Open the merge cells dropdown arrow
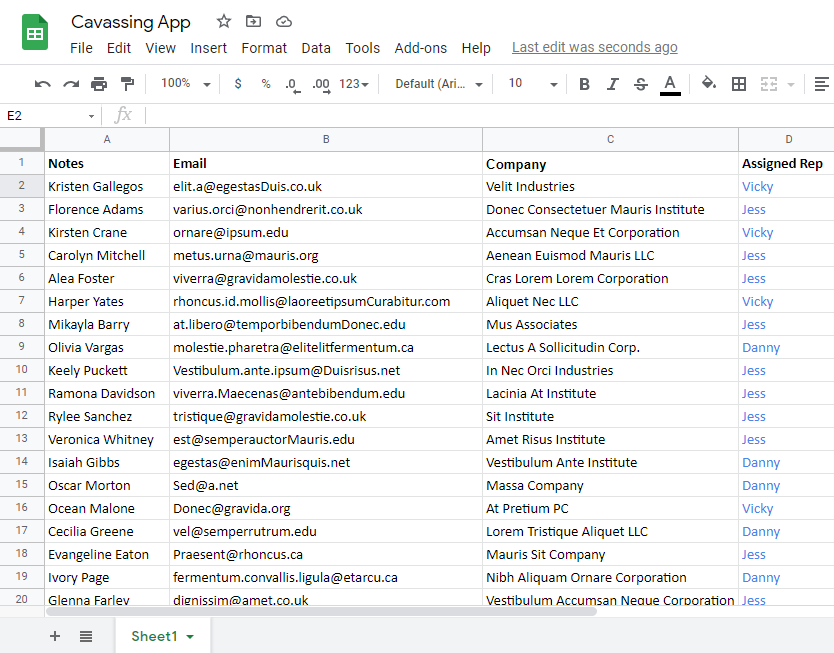 click(791, 85)
